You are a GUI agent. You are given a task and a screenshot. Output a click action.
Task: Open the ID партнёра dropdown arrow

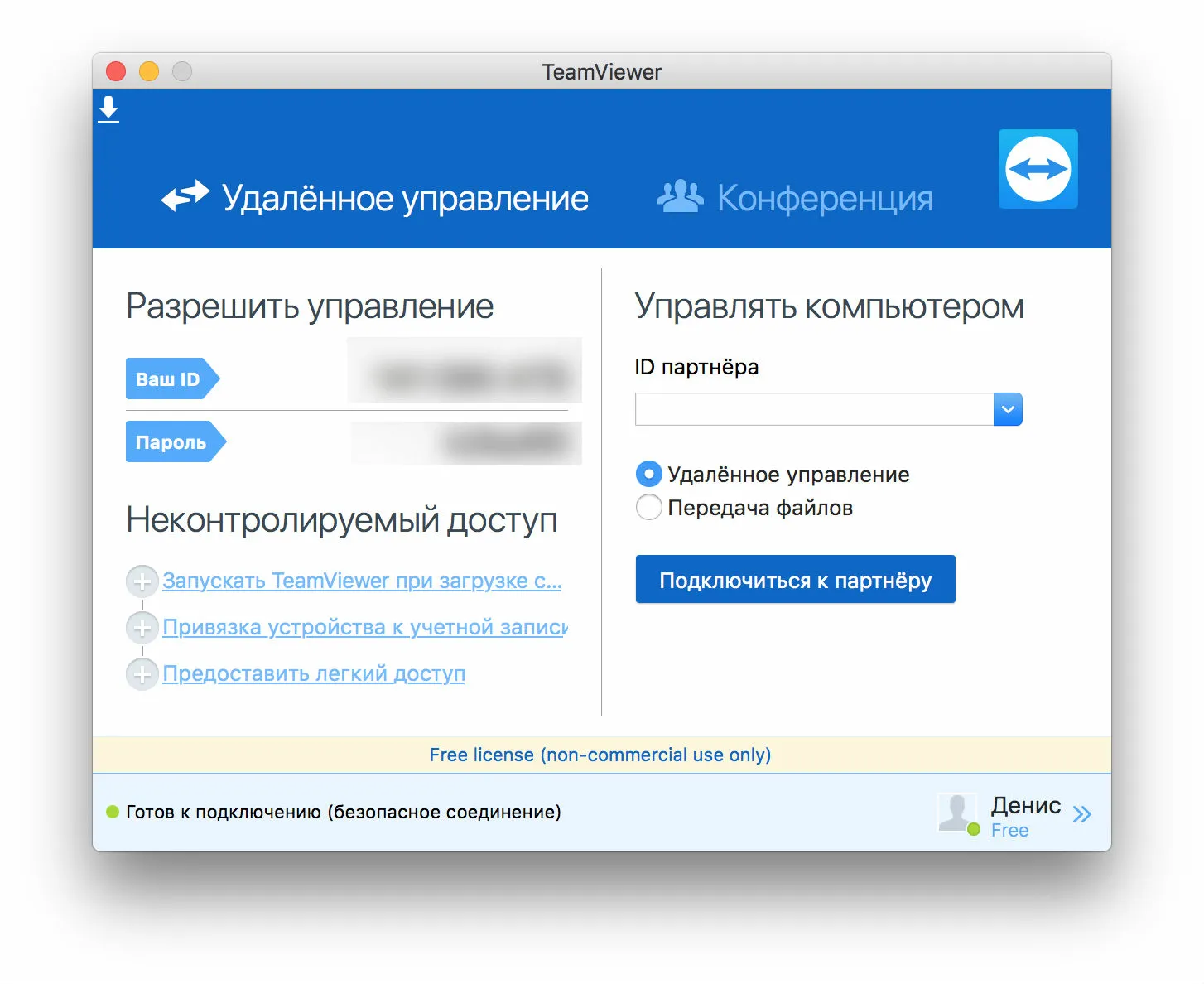tap(1008, 409)
